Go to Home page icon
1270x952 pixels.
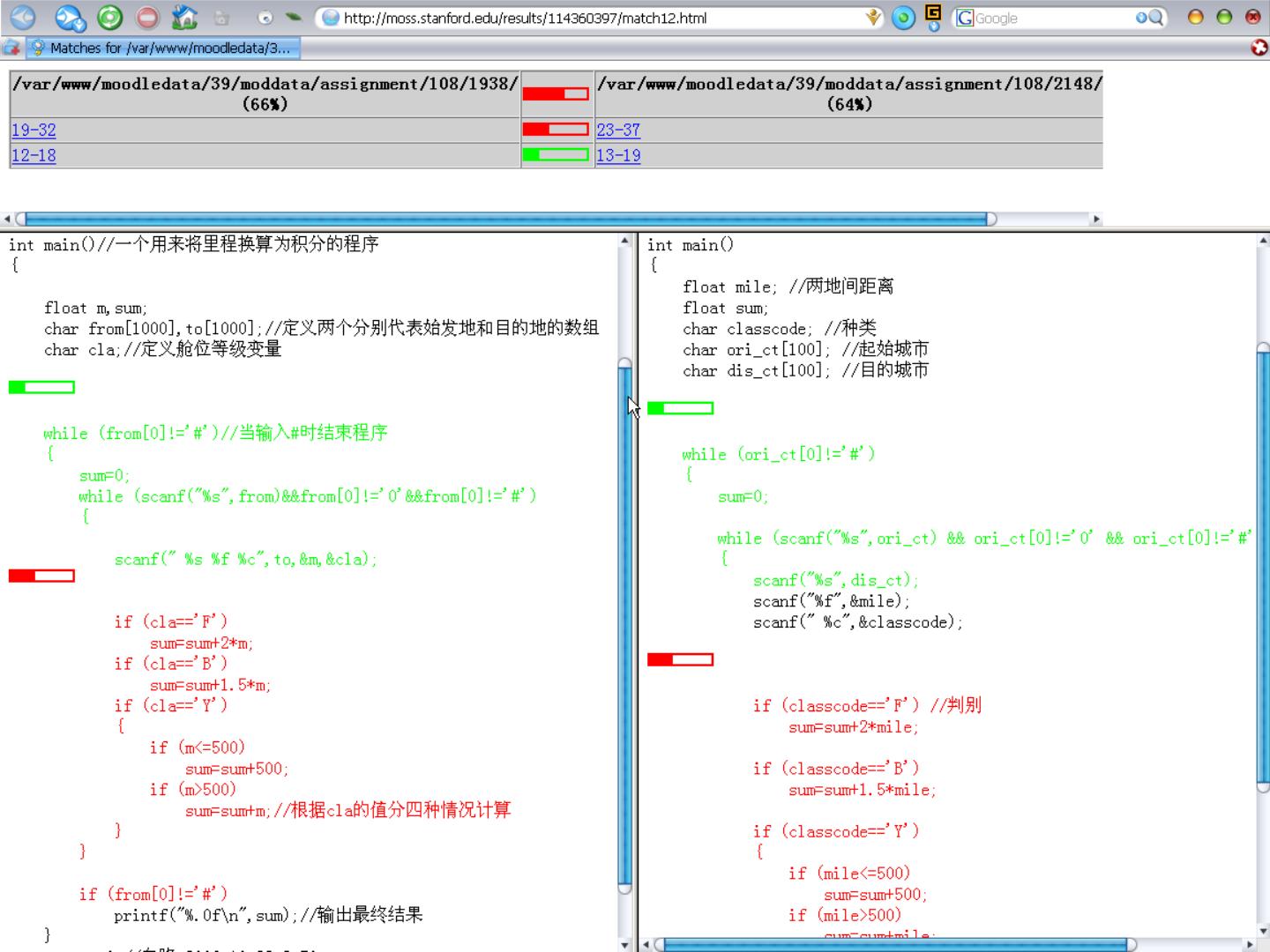pos(183,17)
